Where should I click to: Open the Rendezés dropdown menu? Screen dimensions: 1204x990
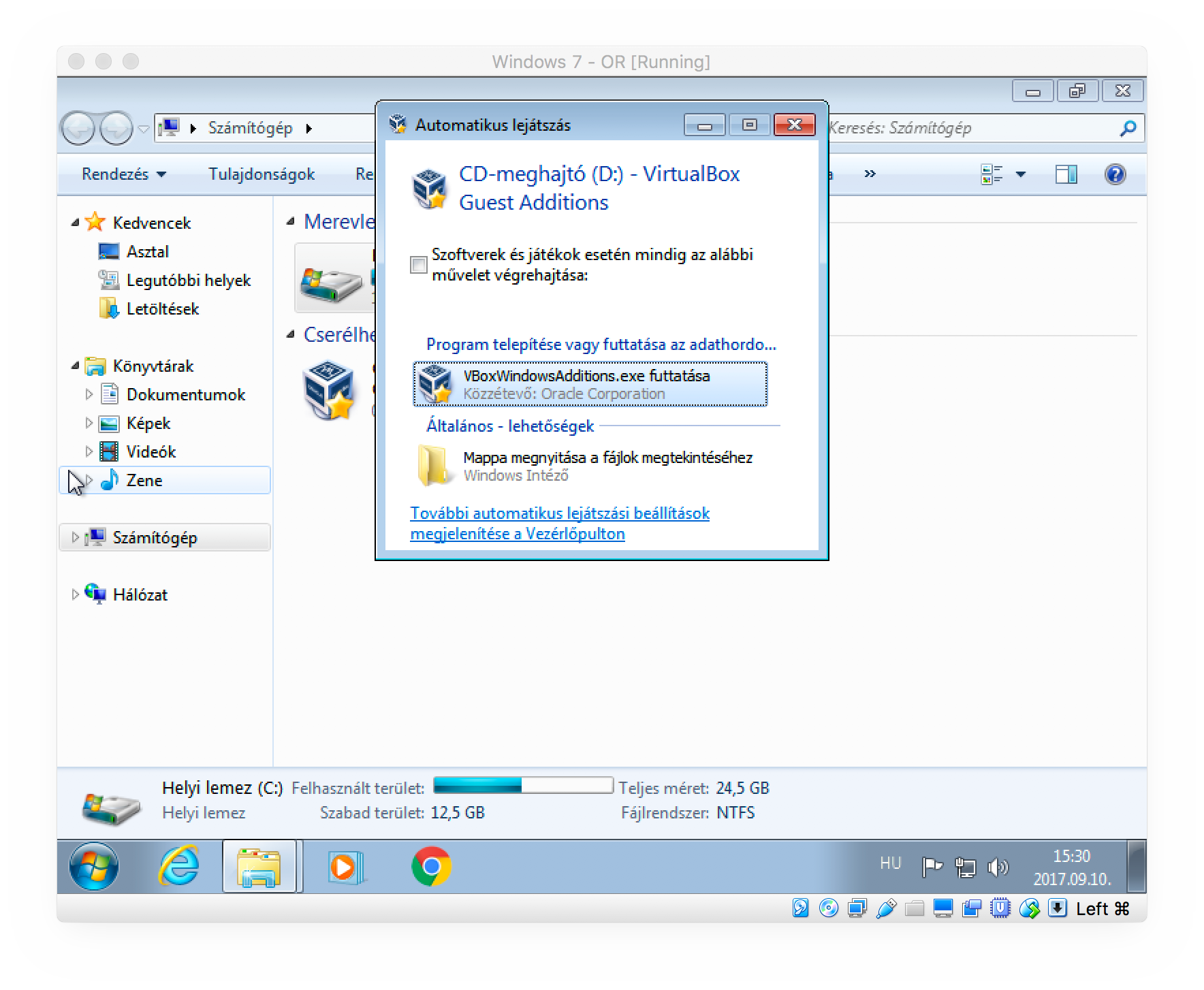pyautogui.click(x=124, y=174)
